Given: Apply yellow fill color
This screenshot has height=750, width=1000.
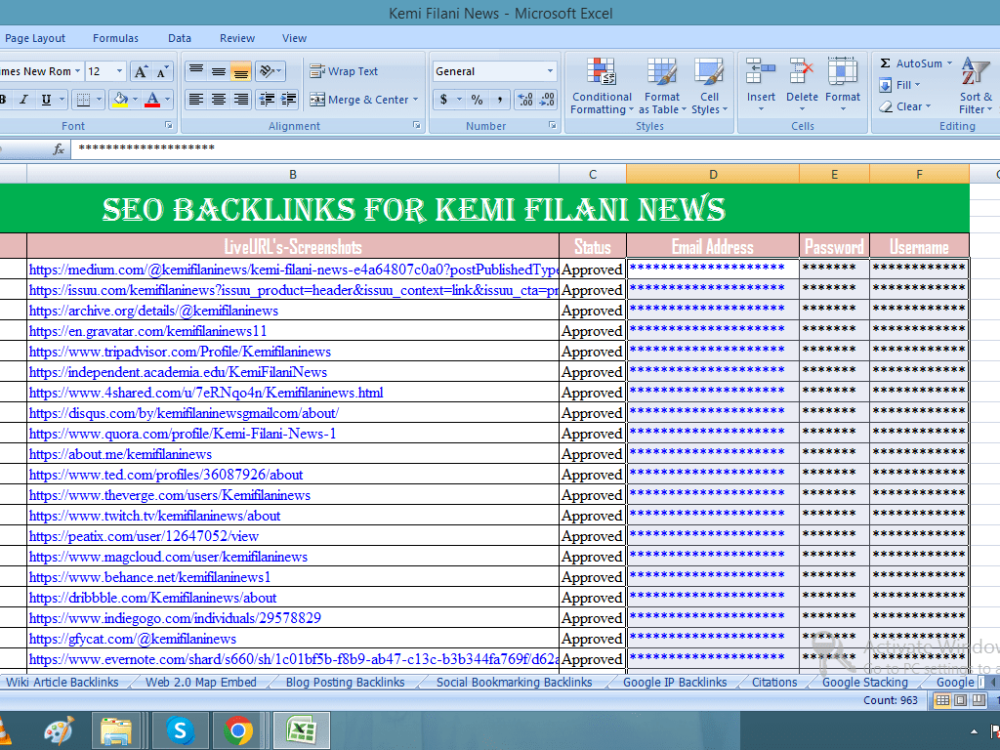Looking at the screenshot, I should pos(119,99).
